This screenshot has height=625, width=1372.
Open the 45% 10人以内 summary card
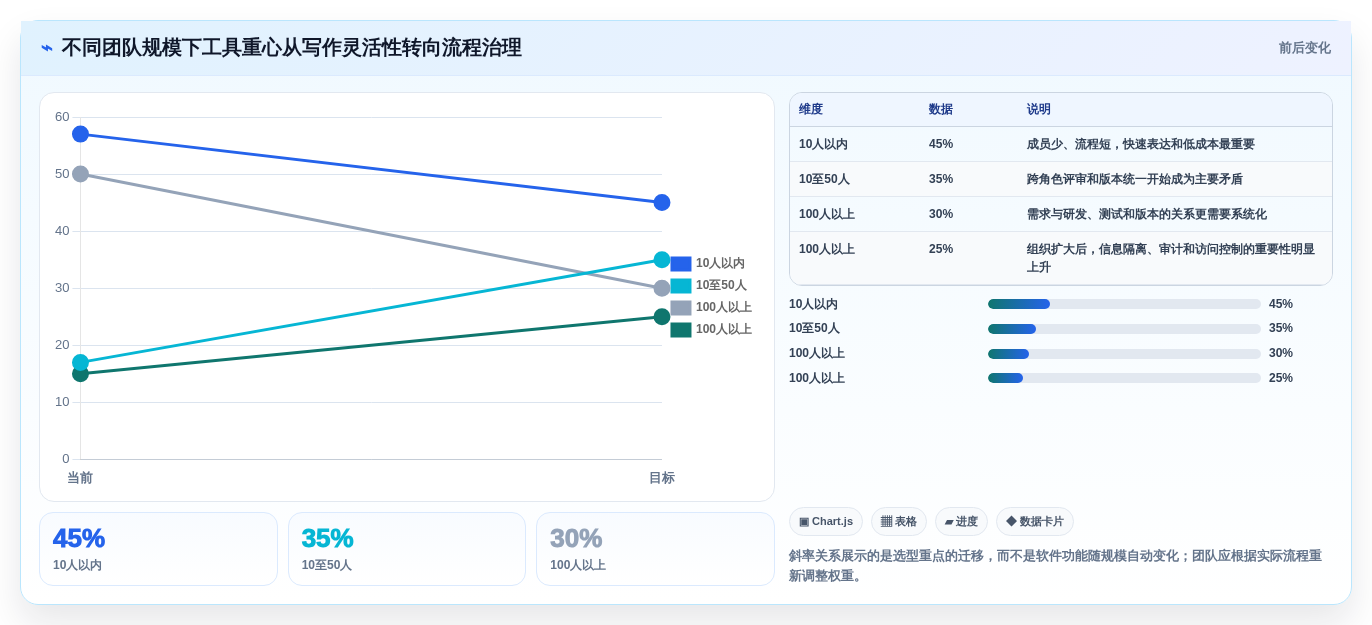[158, 549]
